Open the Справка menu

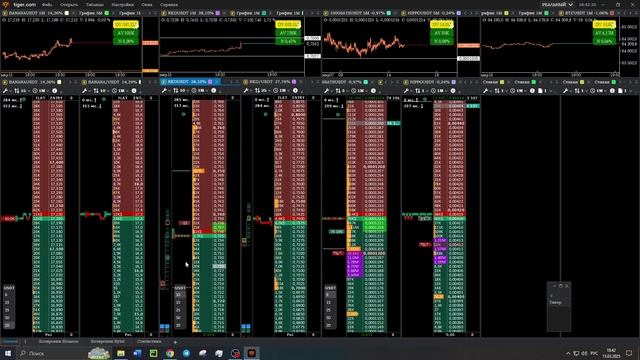tap(169, 4)
